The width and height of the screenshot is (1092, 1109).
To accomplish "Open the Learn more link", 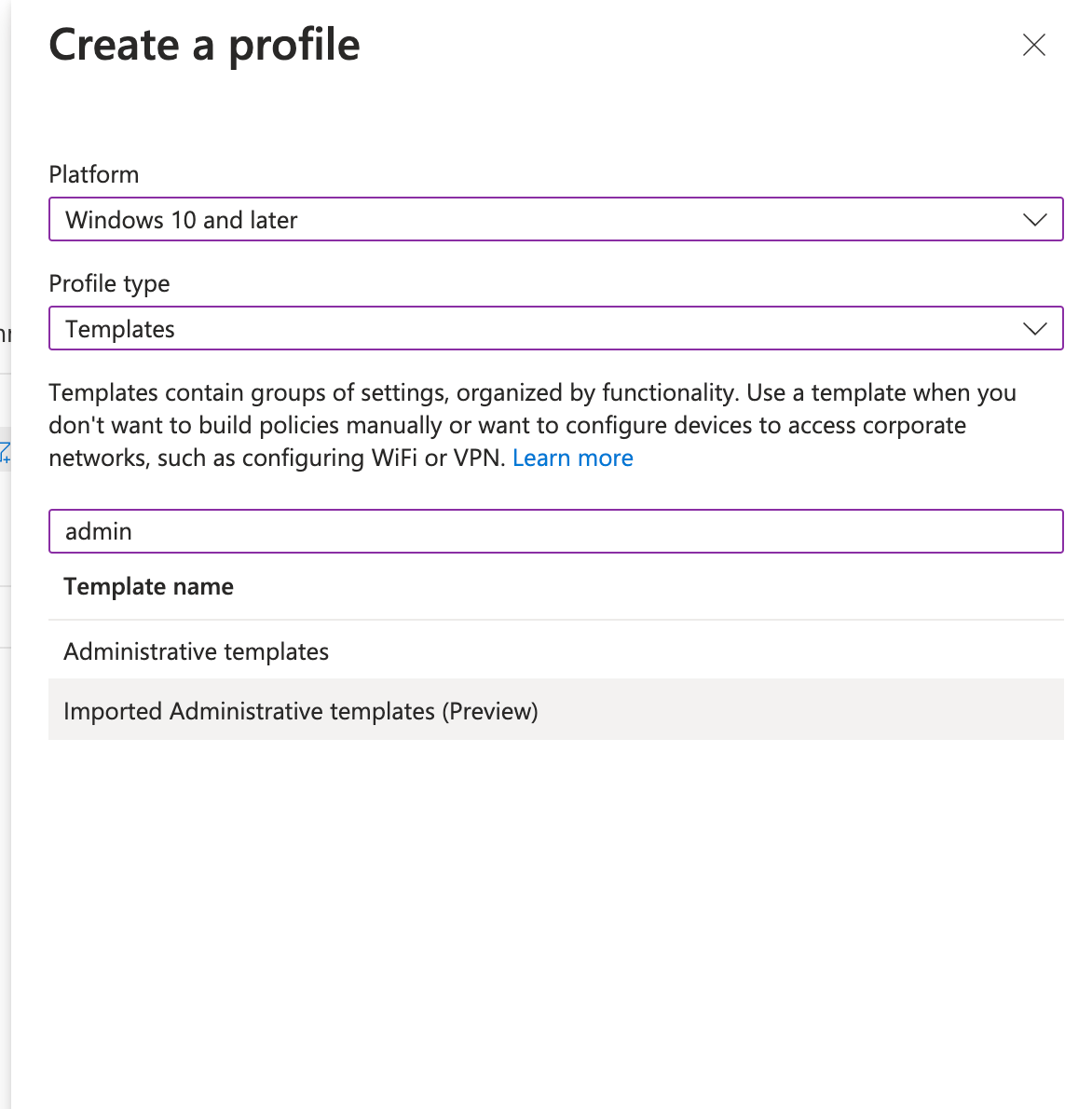I will coord(572,457).
